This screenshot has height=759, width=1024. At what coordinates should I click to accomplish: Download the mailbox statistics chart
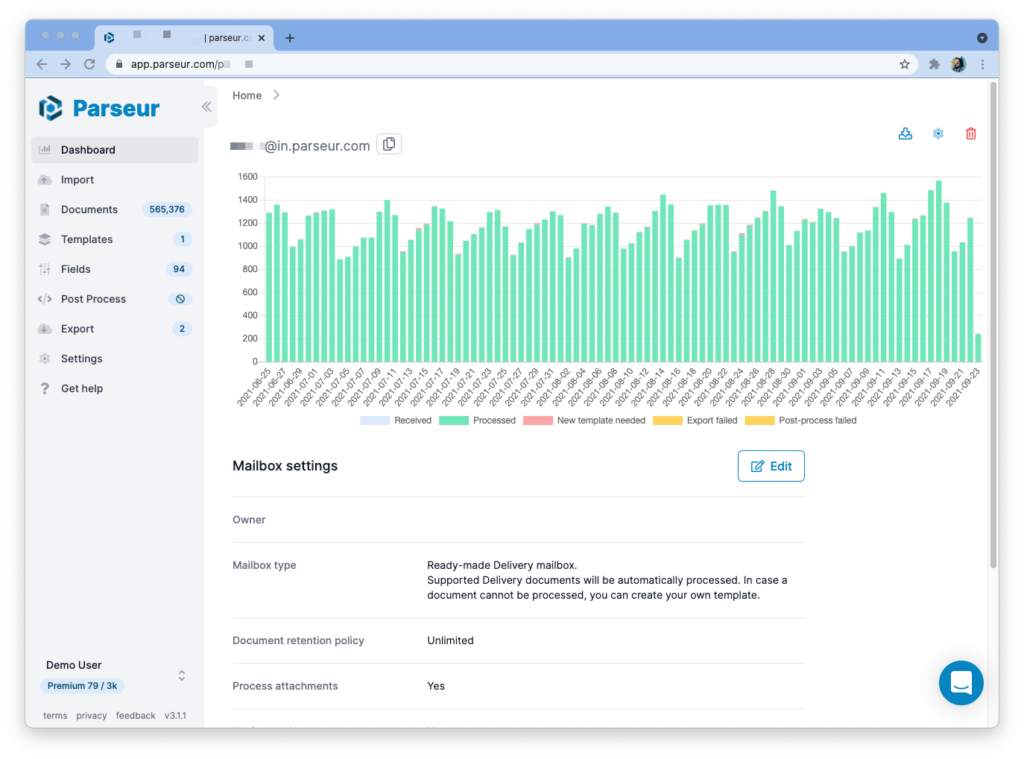point(905,132)
